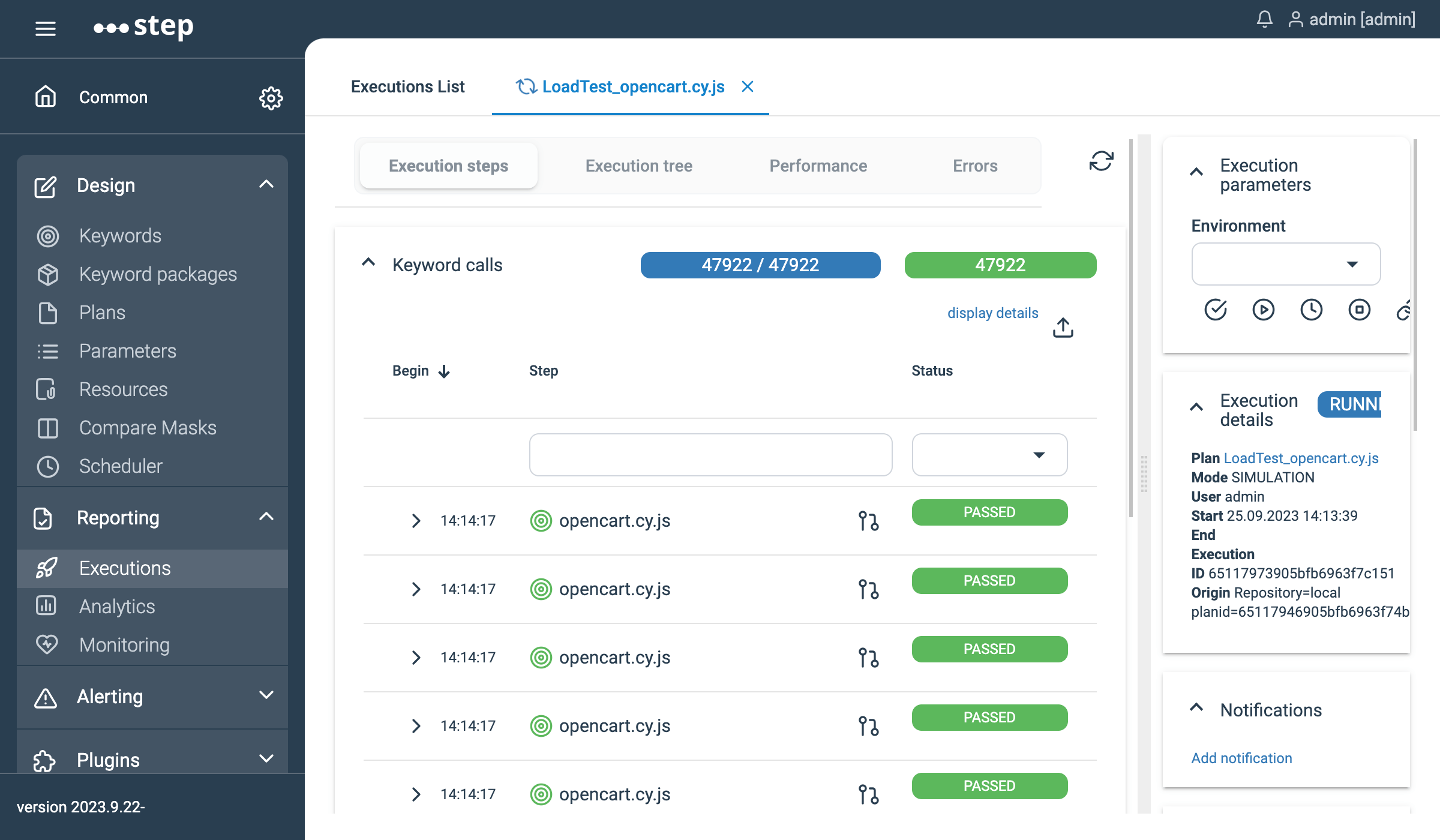This screenshot has width=1440, height=840.
Task: Collapse the Design sidebar section
Action: (266, 185)
